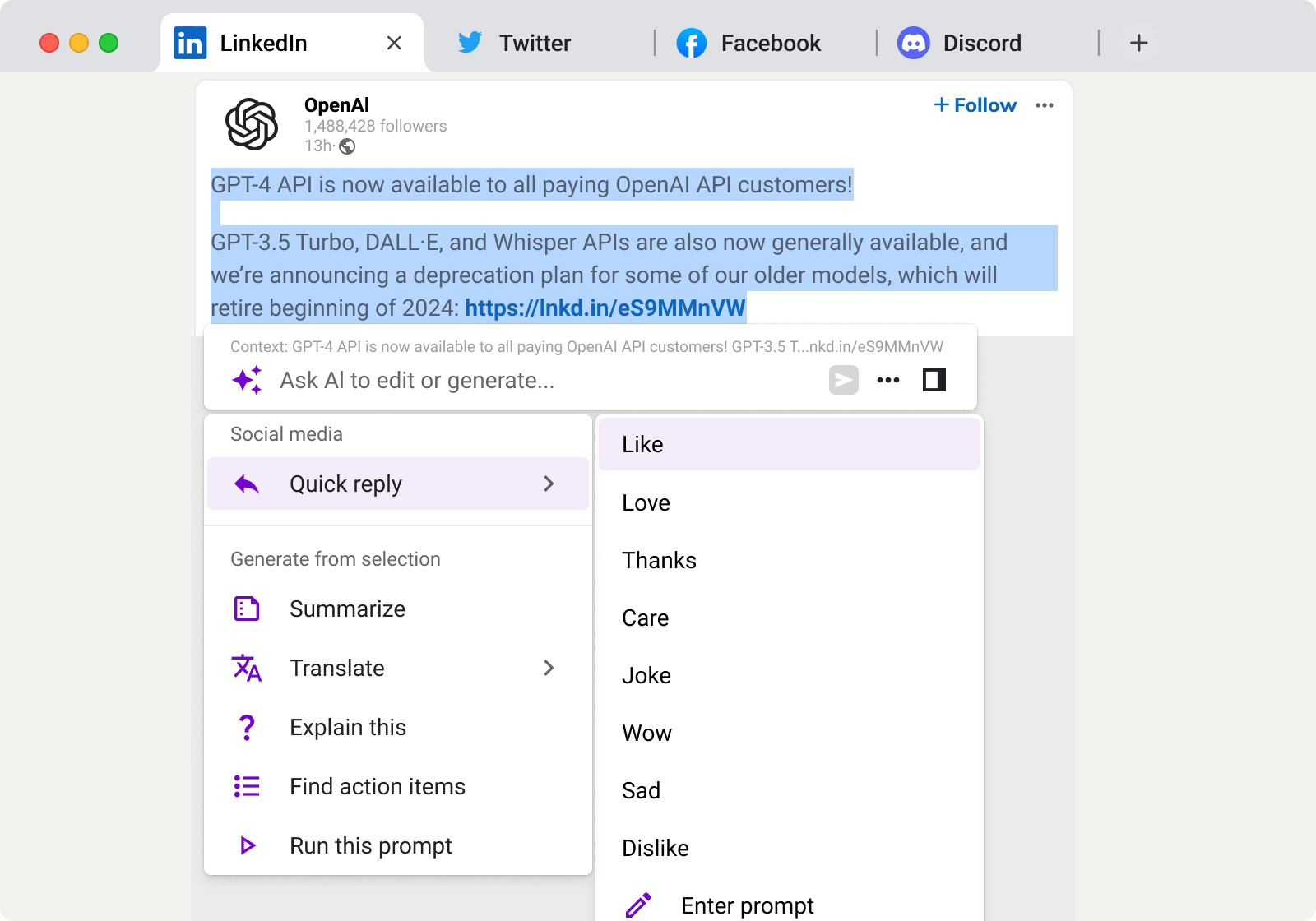
Task: Switch to the Discord tab
Action: coord(982,43)
